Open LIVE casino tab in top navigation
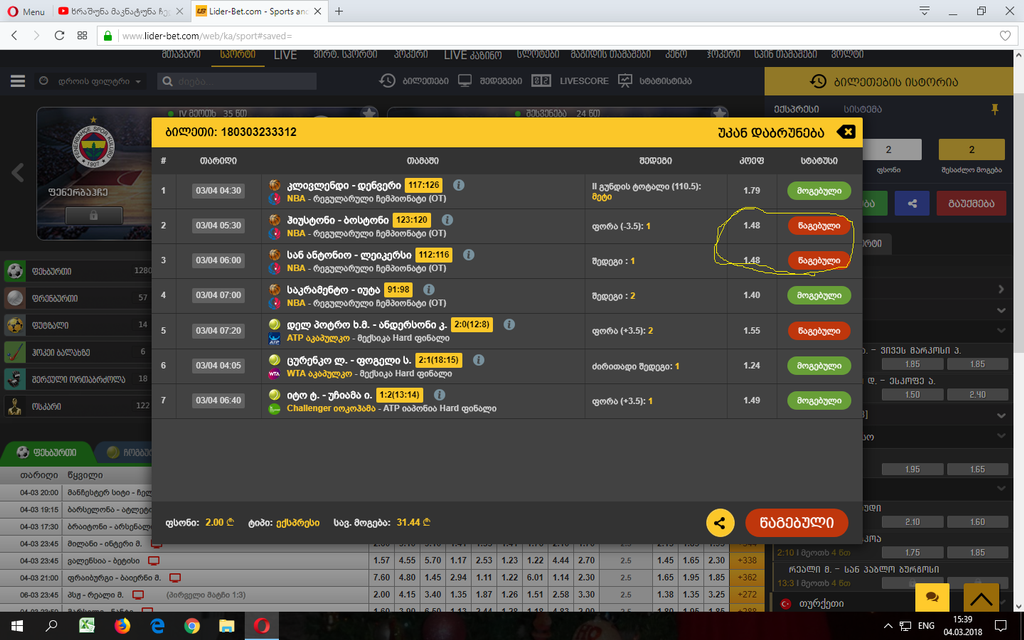The height and width of the screenshot is (640, 1024). pos(473,56)
